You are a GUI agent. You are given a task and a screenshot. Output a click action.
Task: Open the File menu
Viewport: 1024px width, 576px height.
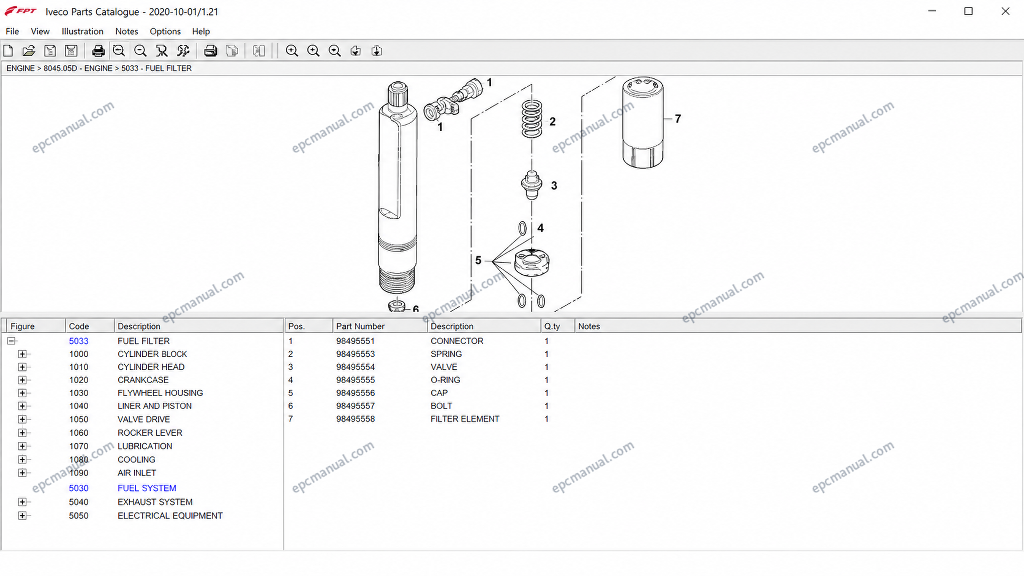pos(12,31)
